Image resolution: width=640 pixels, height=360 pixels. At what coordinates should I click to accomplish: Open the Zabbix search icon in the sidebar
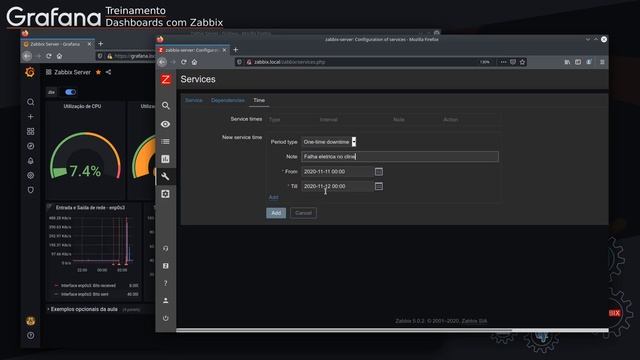pyautogui.click(x=165, y=106)
